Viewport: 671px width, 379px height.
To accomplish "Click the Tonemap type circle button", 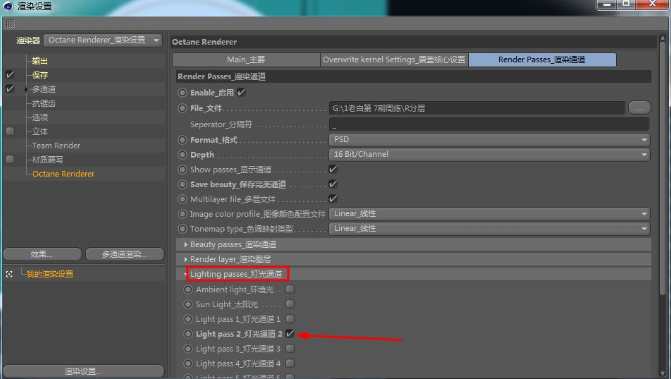I will click(183, 229).
